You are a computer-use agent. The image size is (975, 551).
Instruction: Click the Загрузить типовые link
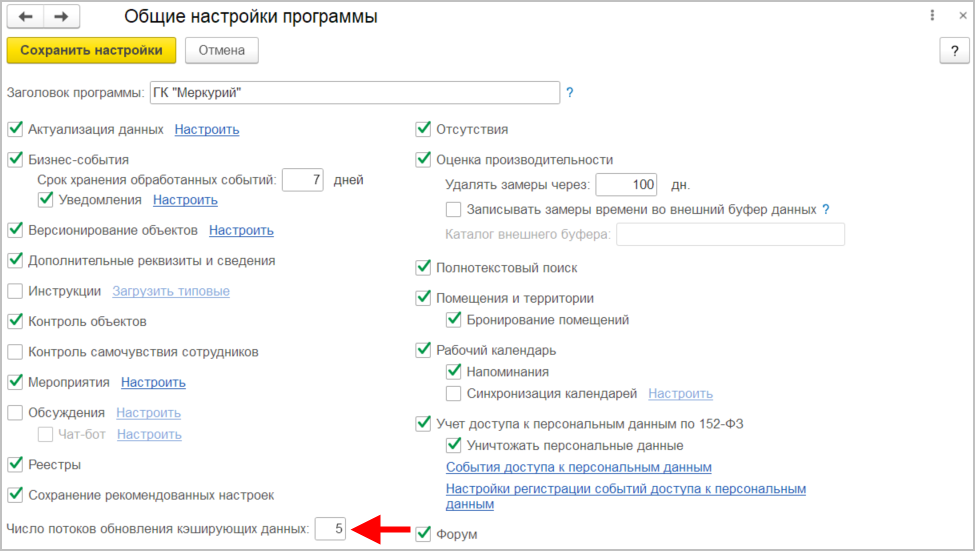click(x=171, y=292)
